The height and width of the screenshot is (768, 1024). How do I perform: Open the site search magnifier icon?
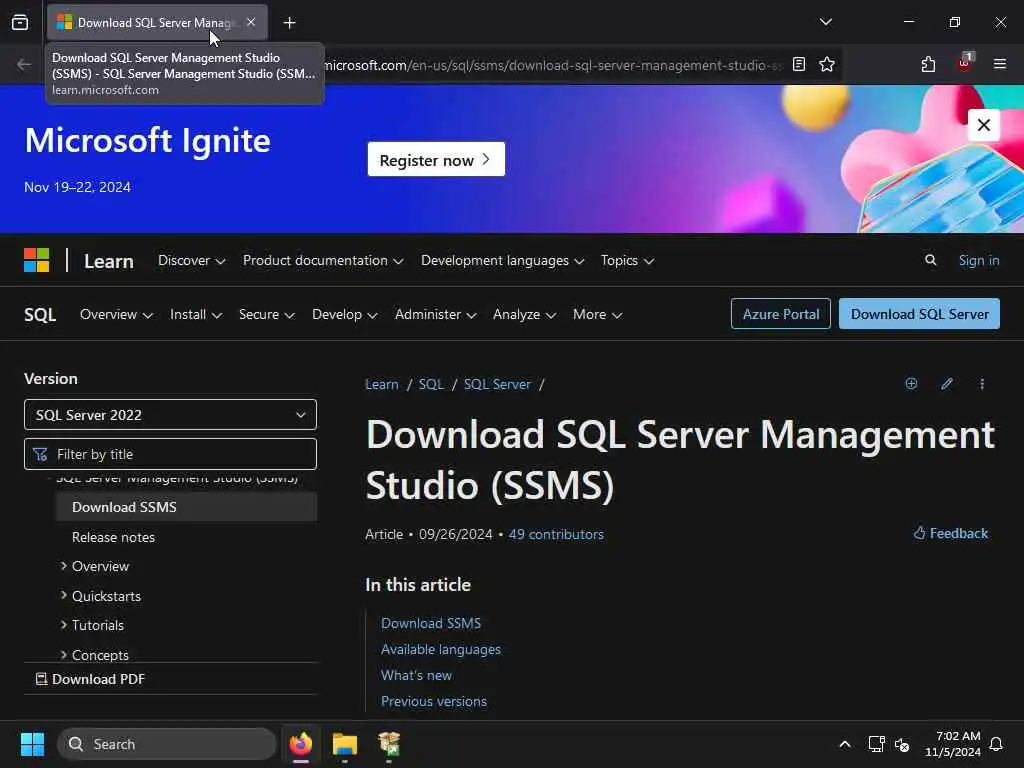tap(931, 261)
